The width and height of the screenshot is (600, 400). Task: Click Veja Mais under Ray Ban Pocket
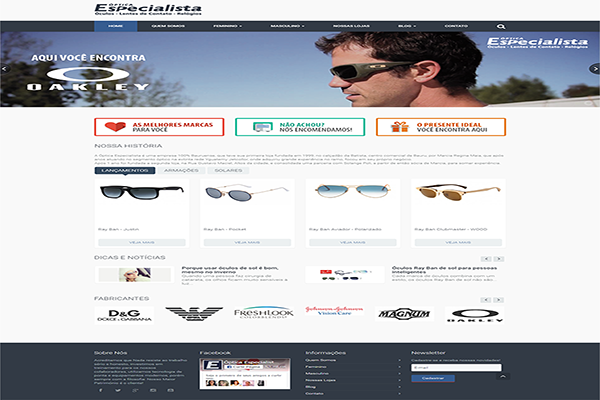(x=247, y=242)
